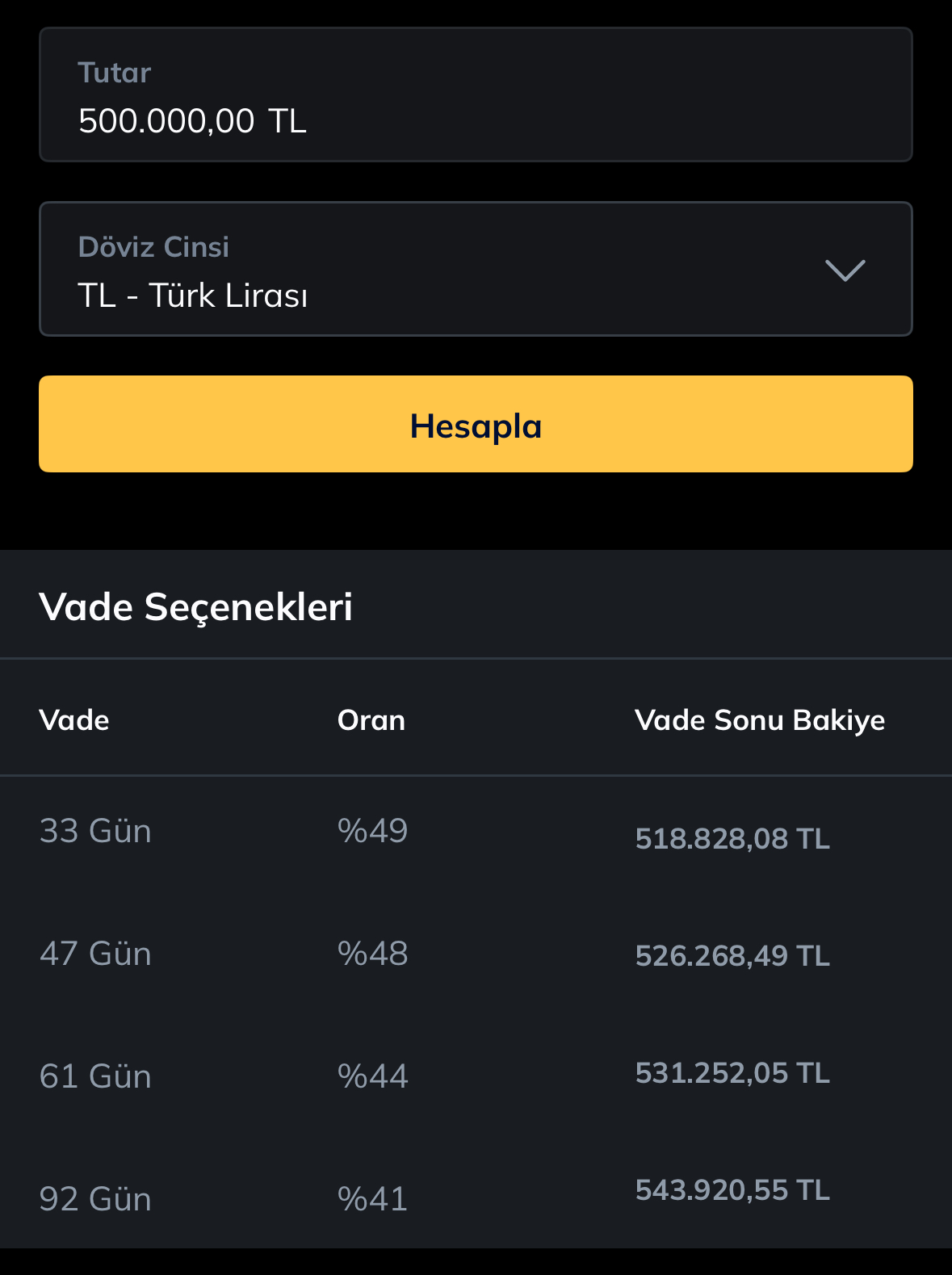Click the Vade Sonu Bakiye column header
The height and width of the screenshot is (1275, 952).
coord(760,720)
